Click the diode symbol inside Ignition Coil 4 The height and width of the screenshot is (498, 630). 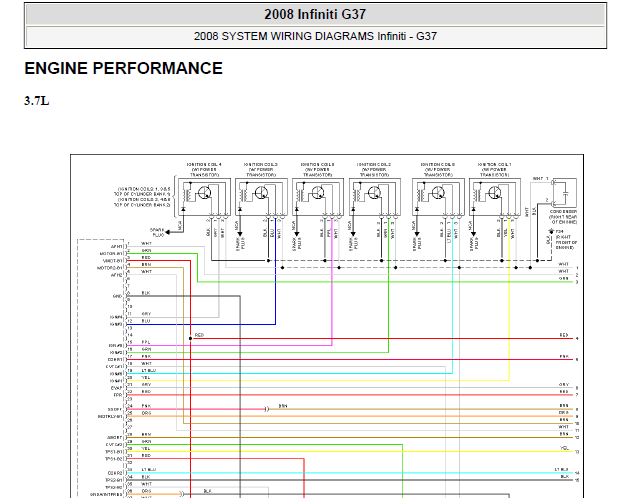click(x=184, y=209)
